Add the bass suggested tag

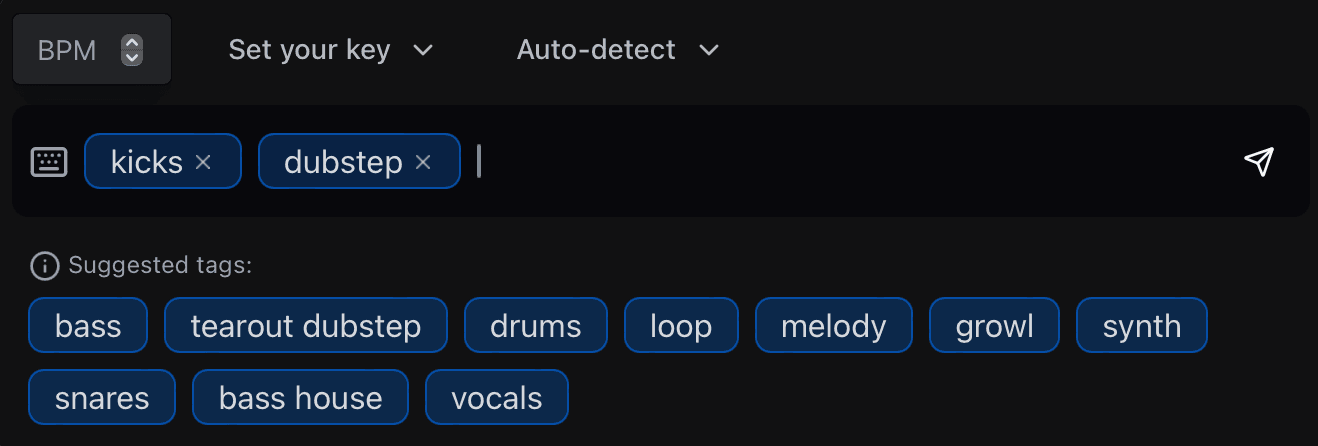pos(89,326)
